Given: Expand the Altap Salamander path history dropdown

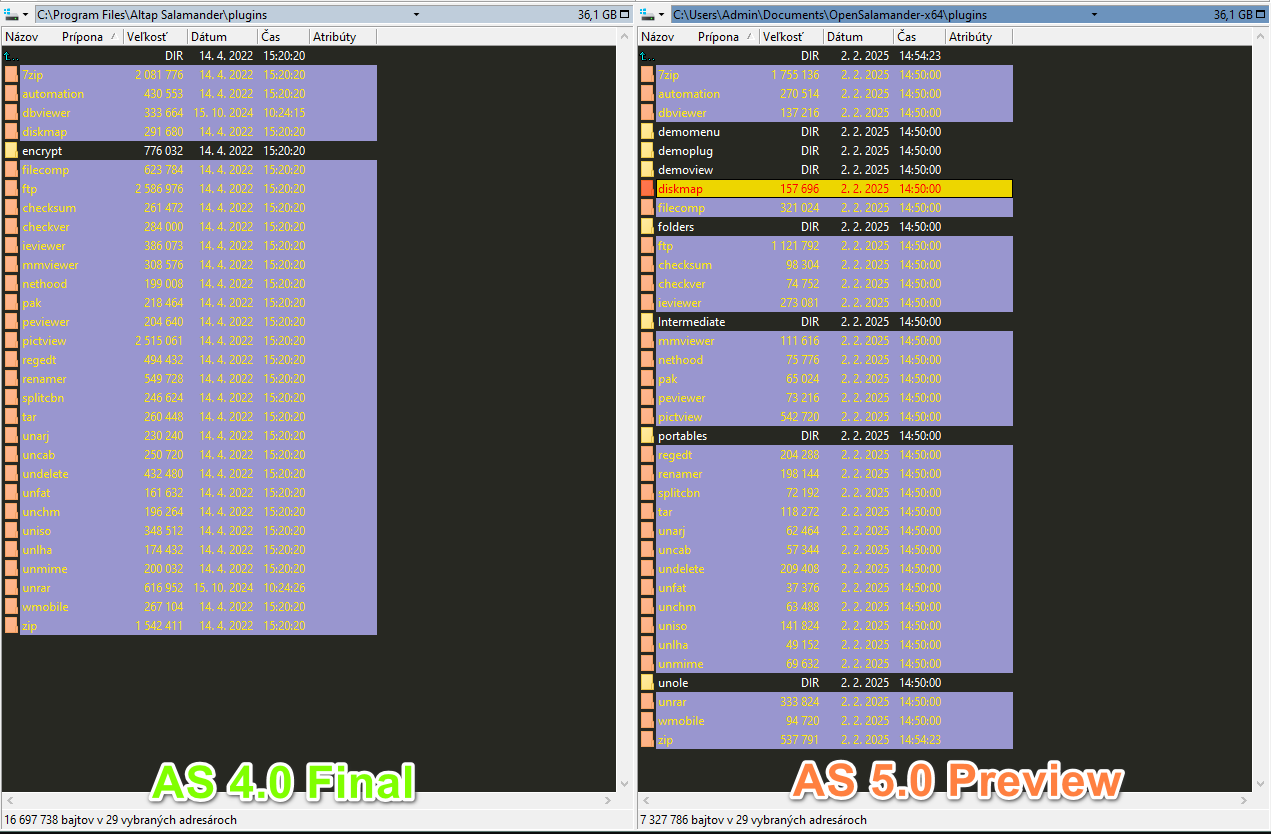Looking at the screenshot, I should click(x=416, y=15).
